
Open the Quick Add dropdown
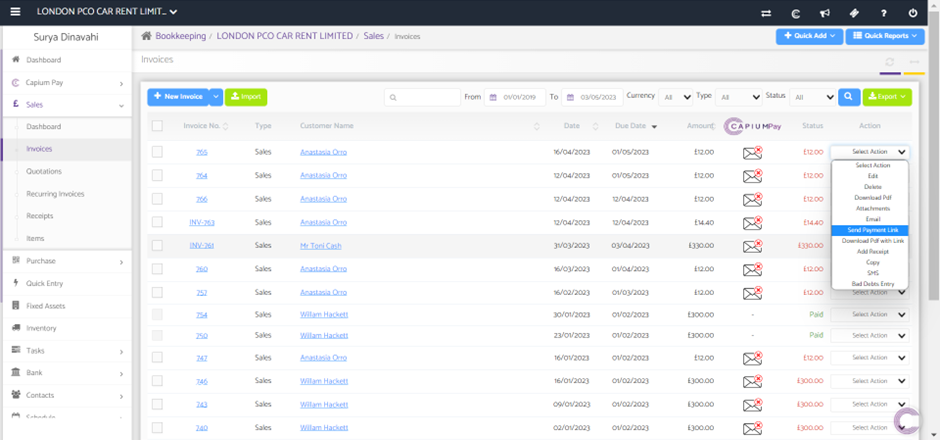click(x=809, y=36)
